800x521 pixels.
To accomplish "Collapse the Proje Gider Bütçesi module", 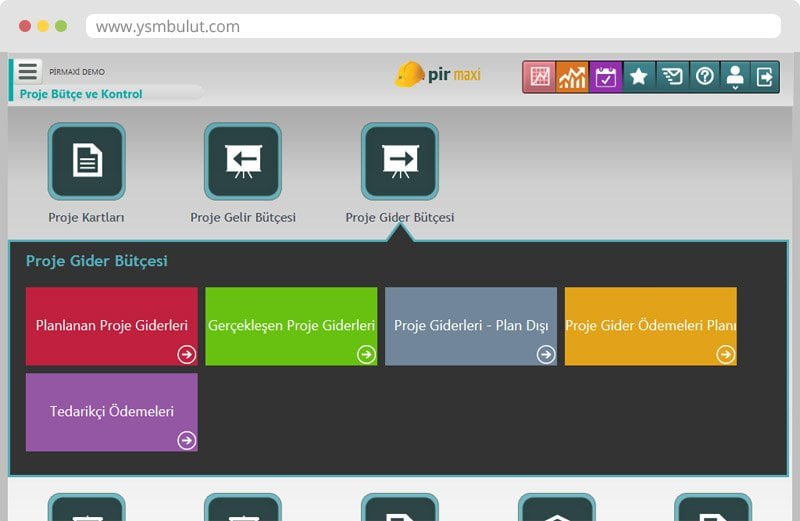I will (400, 161).
